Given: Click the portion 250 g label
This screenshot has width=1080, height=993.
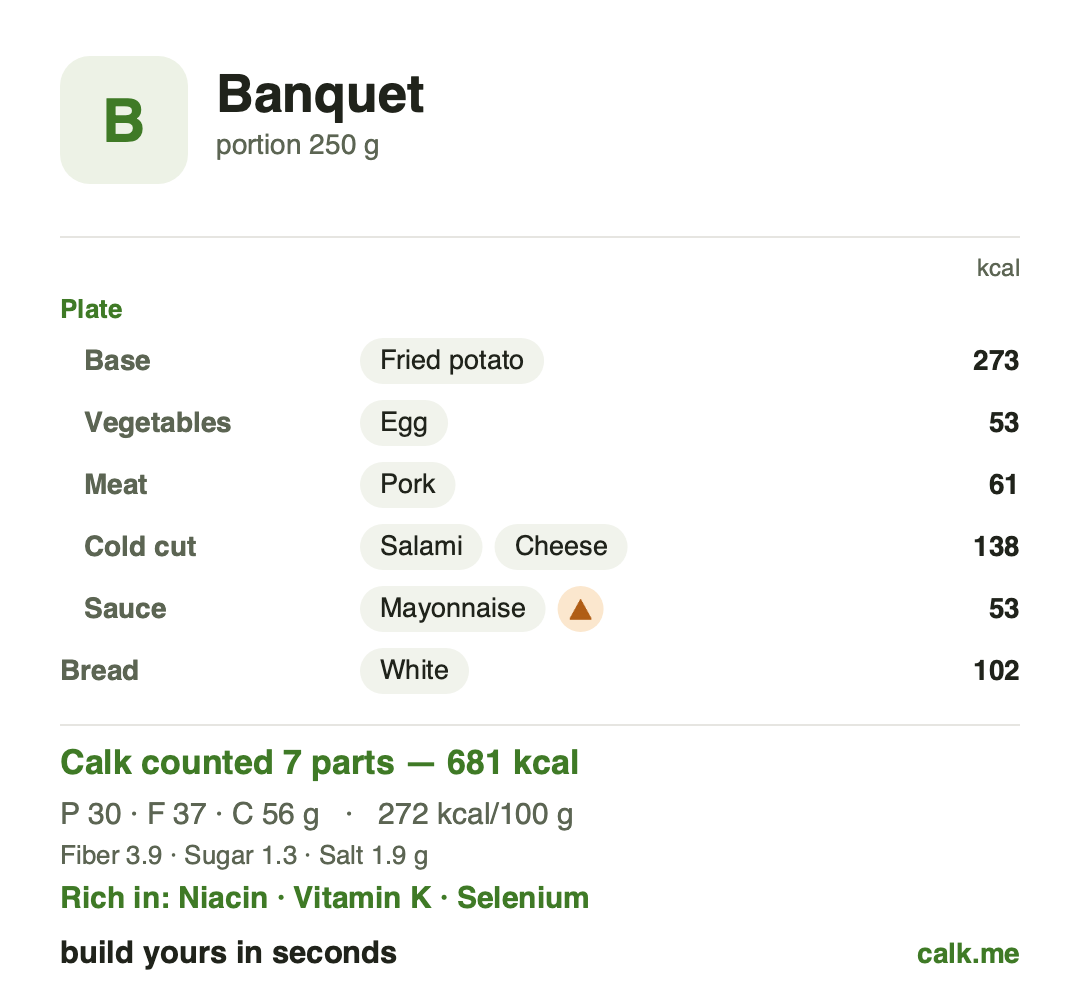Looking at the screenshot, I should coord(298,145).
